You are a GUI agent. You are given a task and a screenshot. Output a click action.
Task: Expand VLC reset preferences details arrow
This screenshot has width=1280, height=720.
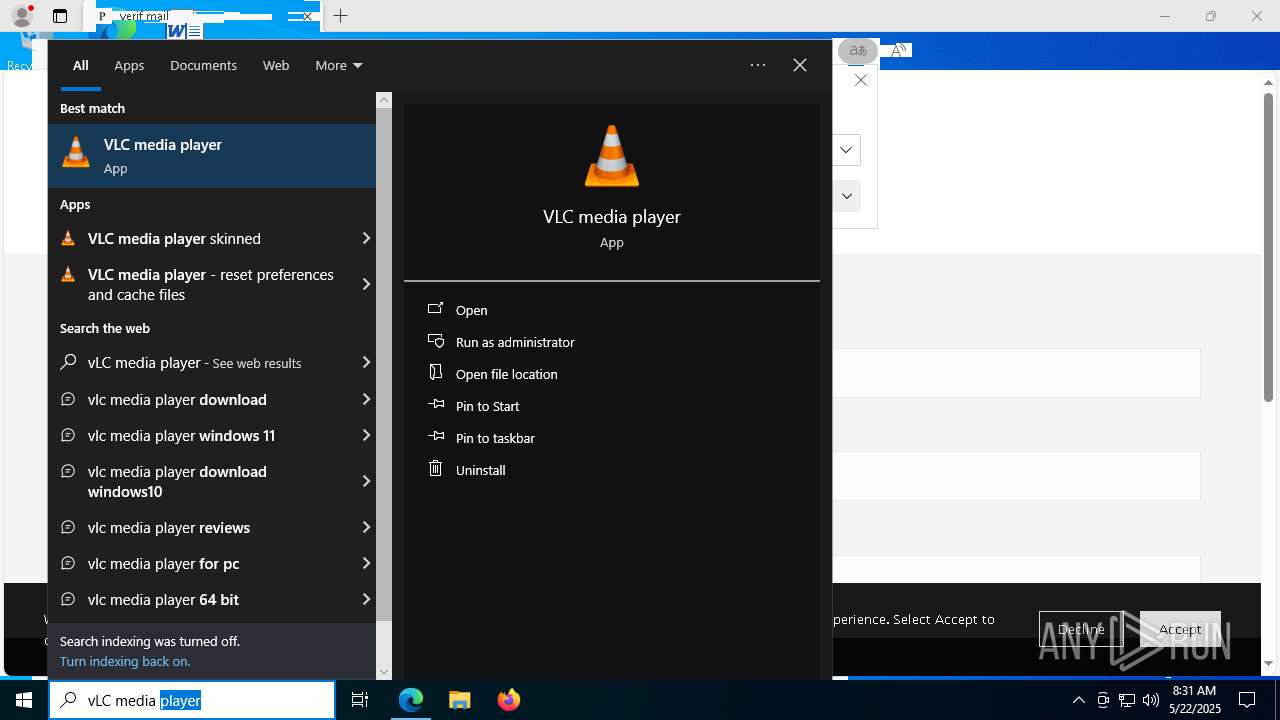point(366,285)
